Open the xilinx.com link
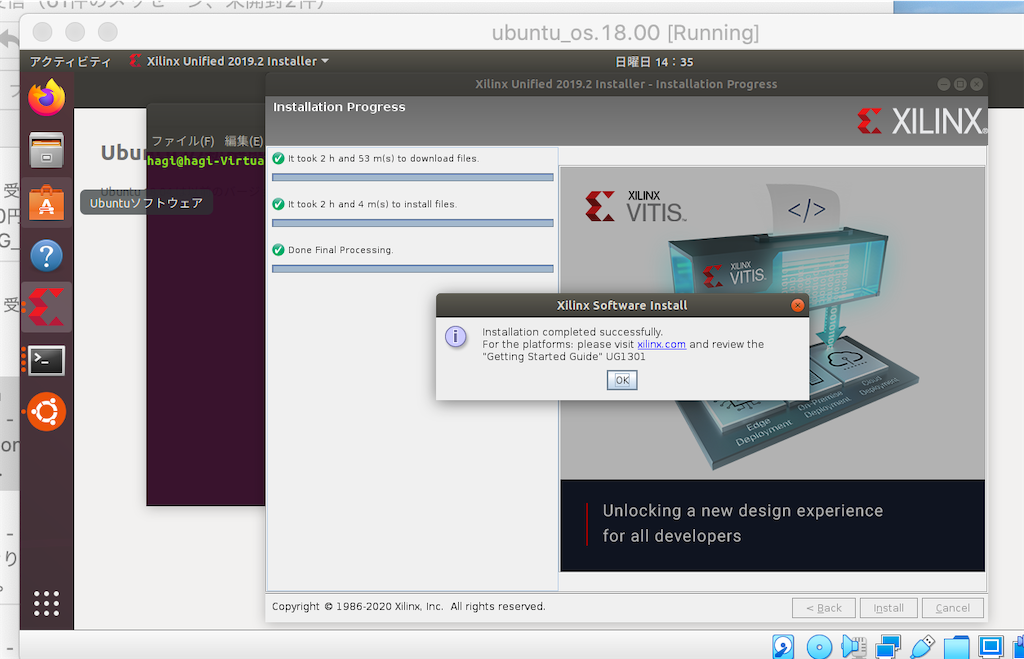This screenshot has height=659, width=1024. pos(661,344)
